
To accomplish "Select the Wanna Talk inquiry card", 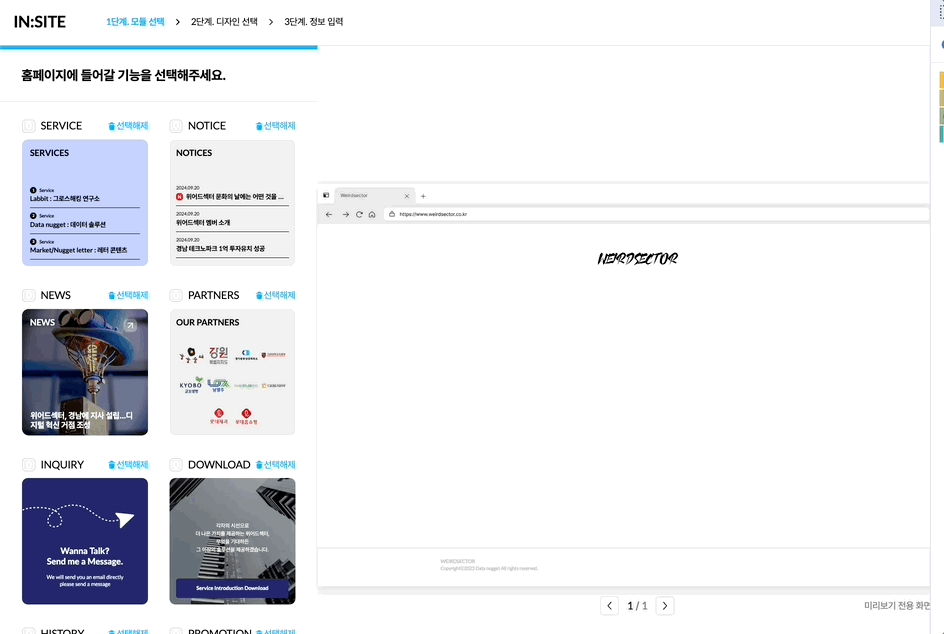I will tap(85, 541).
